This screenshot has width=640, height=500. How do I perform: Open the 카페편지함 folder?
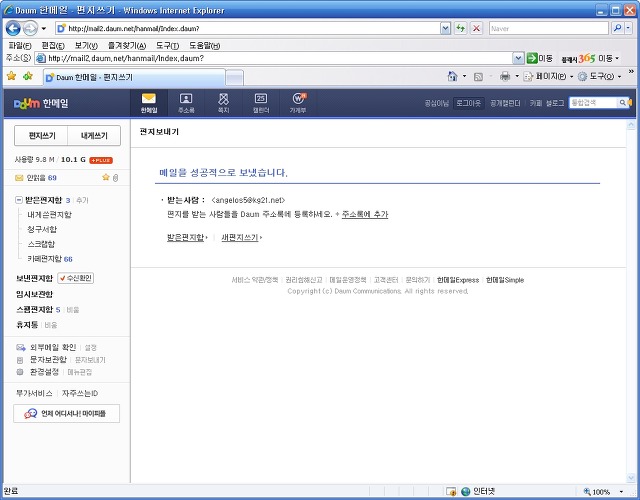pos(44,259)
